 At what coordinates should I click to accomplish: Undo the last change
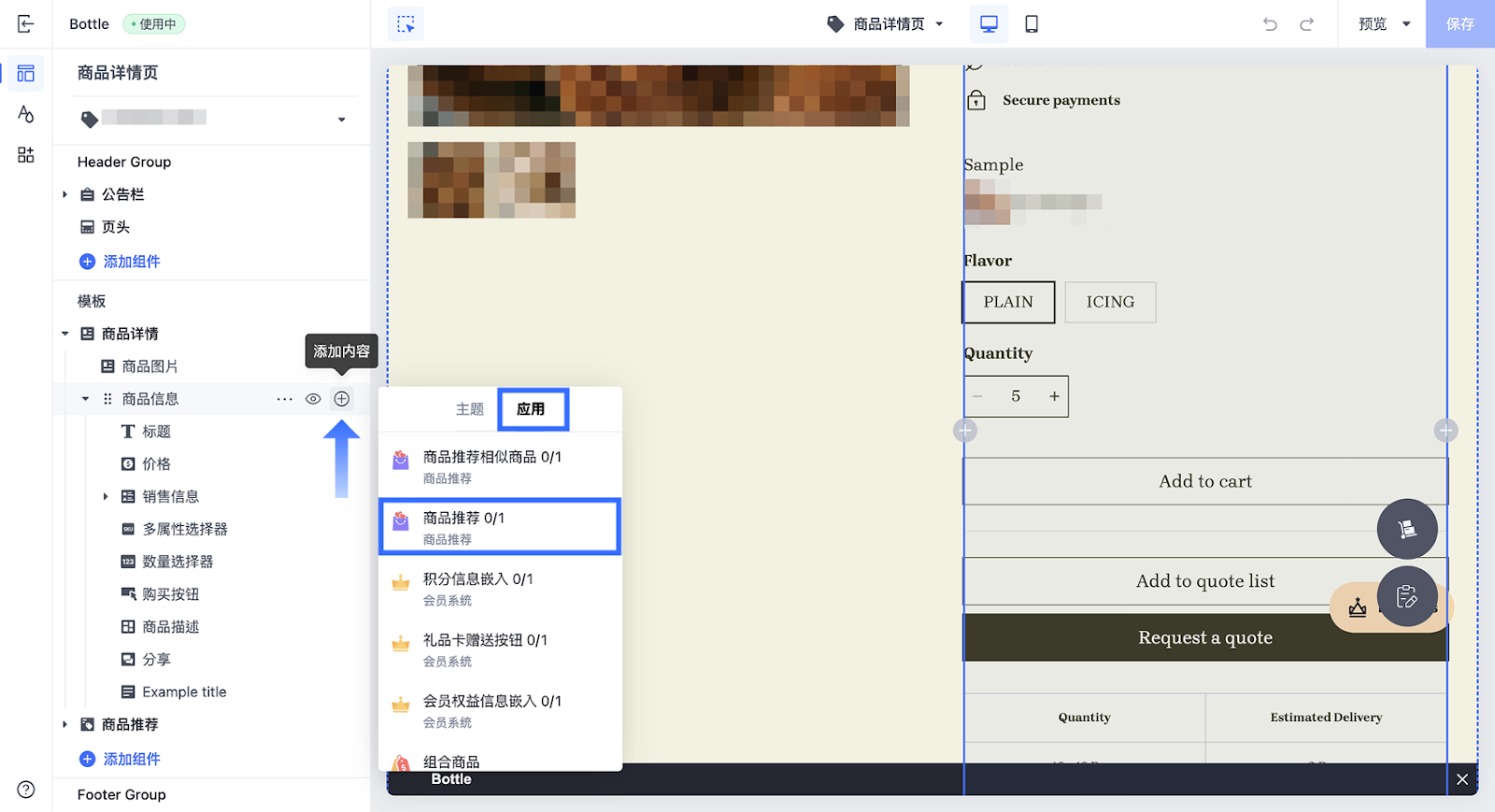pyautogui.click(x=1270, y=24)
